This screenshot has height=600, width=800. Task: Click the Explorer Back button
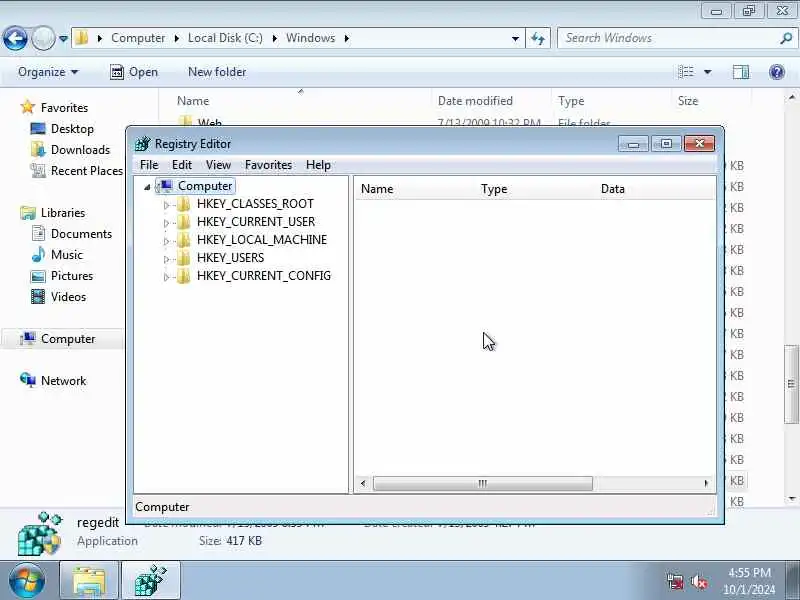pos(15,38)
